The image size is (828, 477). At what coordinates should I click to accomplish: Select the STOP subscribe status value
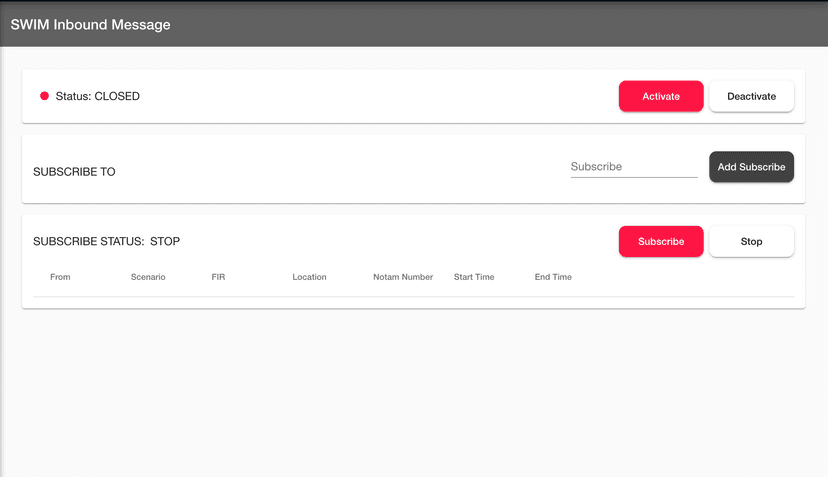(165, 241)
